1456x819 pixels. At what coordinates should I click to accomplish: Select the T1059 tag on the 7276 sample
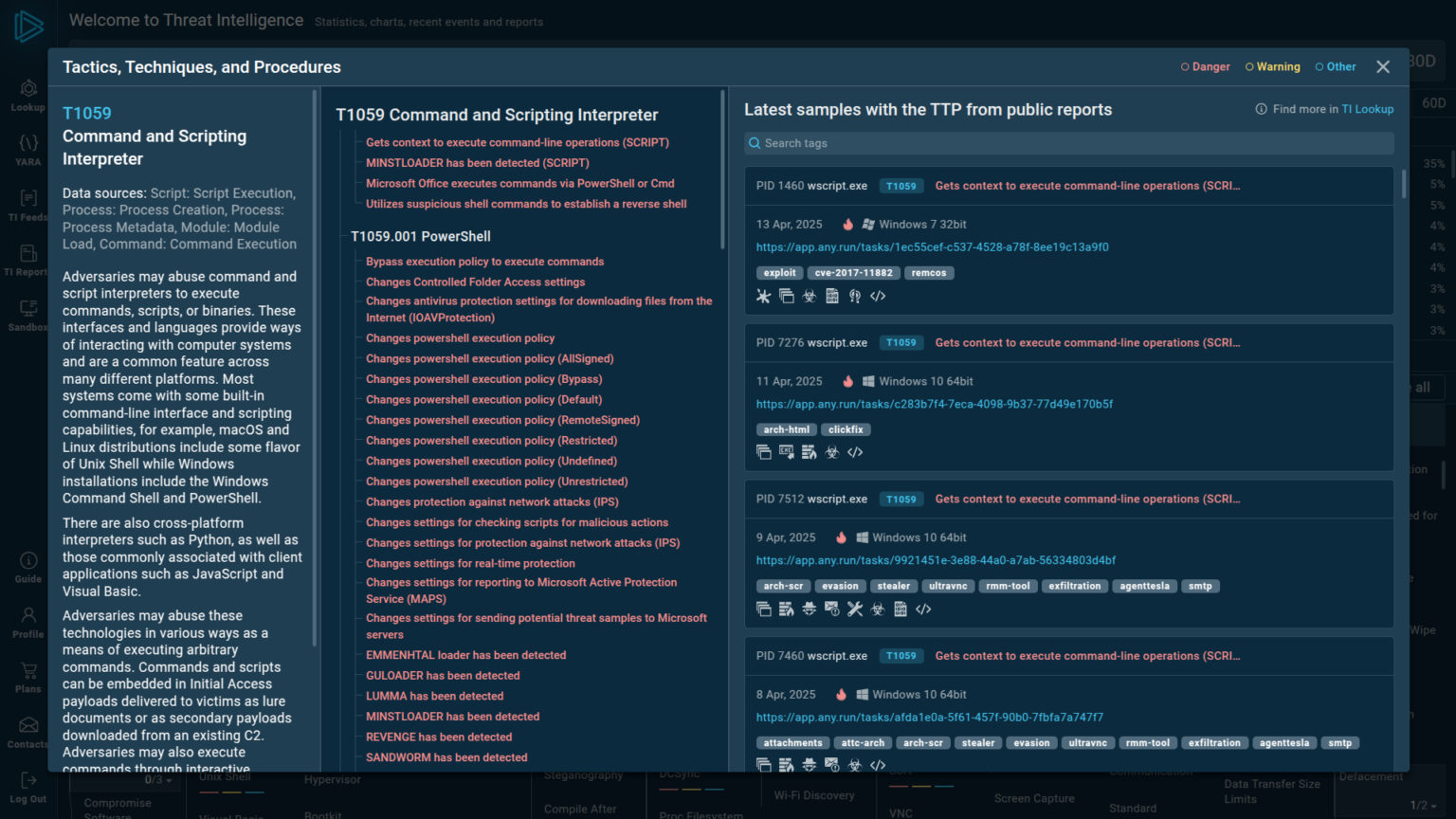(901, 342)
